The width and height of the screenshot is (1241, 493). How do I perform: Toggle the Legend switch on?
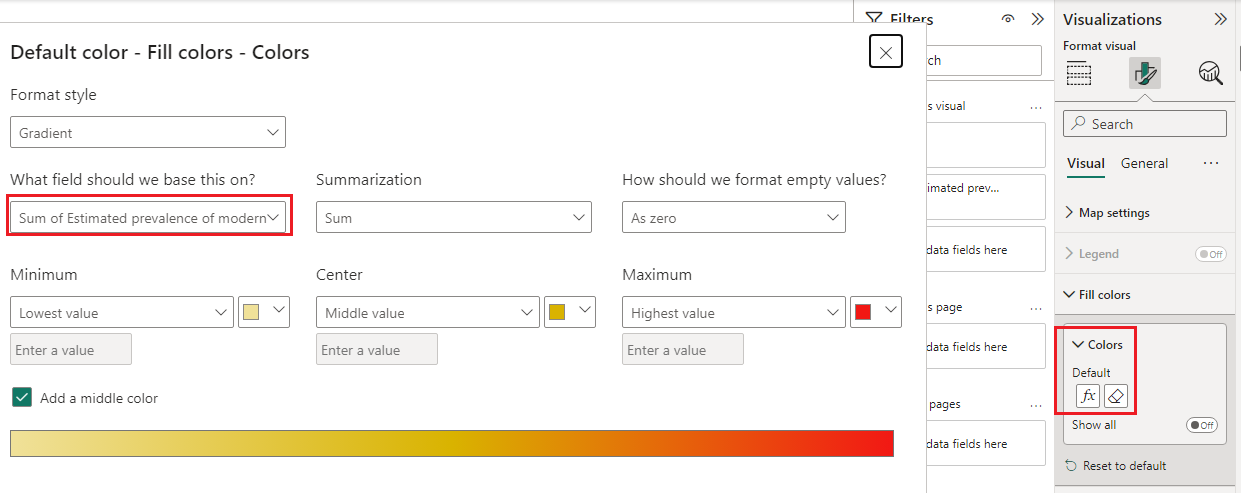pos(1211,254)
